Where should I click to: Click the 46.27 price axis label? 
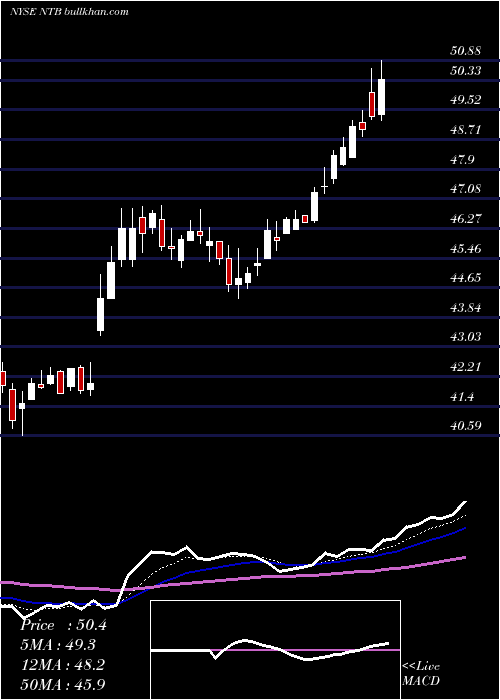(x=466, y=219)
